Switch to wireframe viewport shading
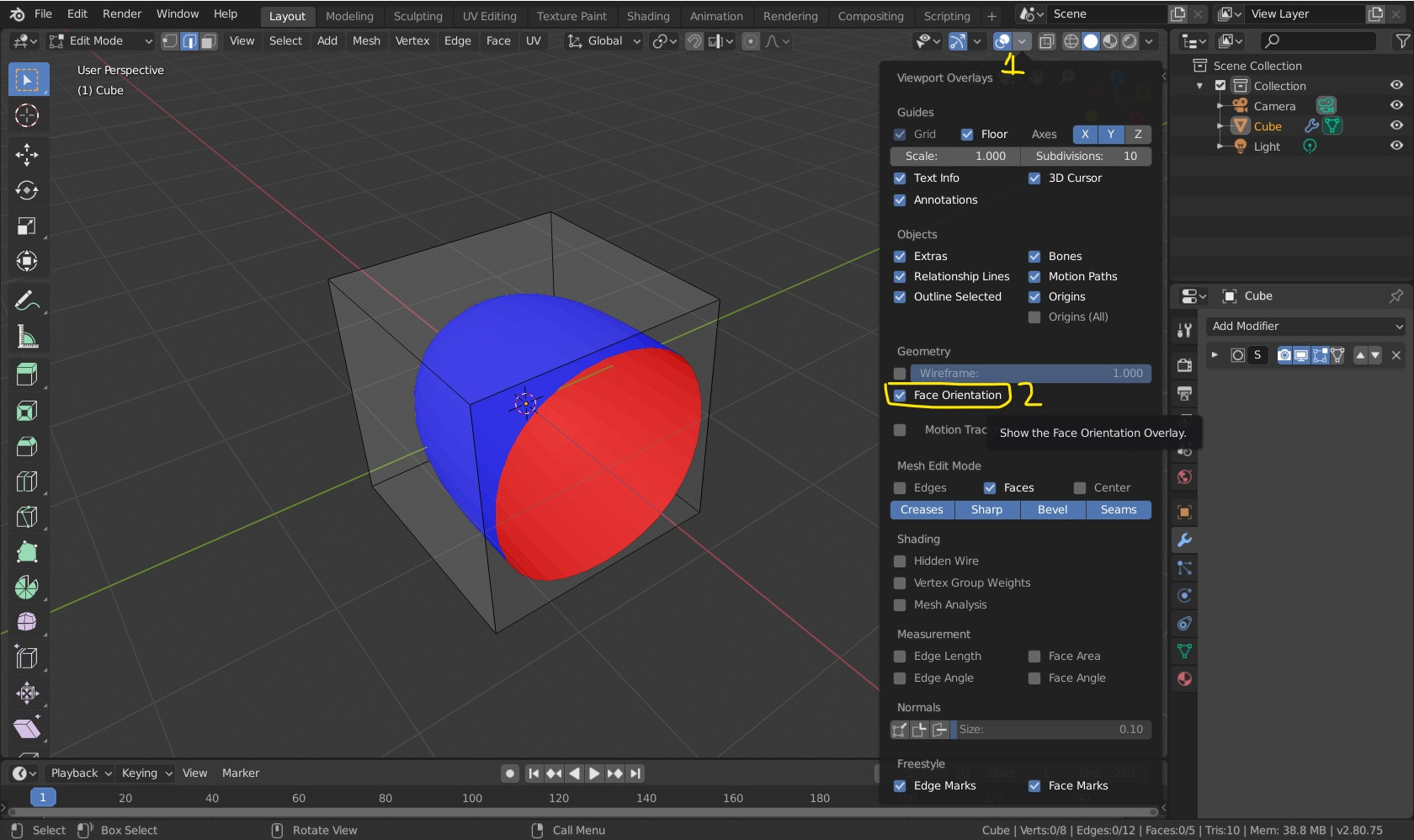This screenshot has width=1414, height=840. (x=1071, y=41)
